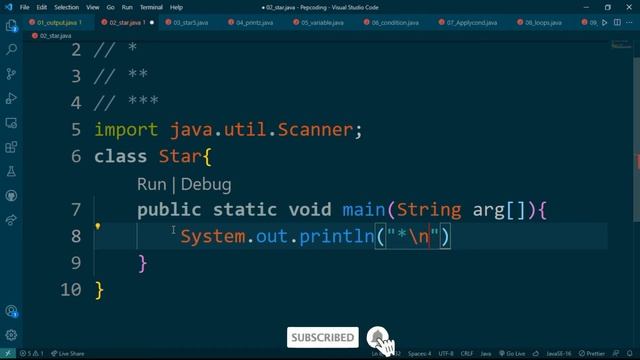This screenshot has height=360, width=640.
Task: Click the main method name
Action: click(x=364, y=210)
